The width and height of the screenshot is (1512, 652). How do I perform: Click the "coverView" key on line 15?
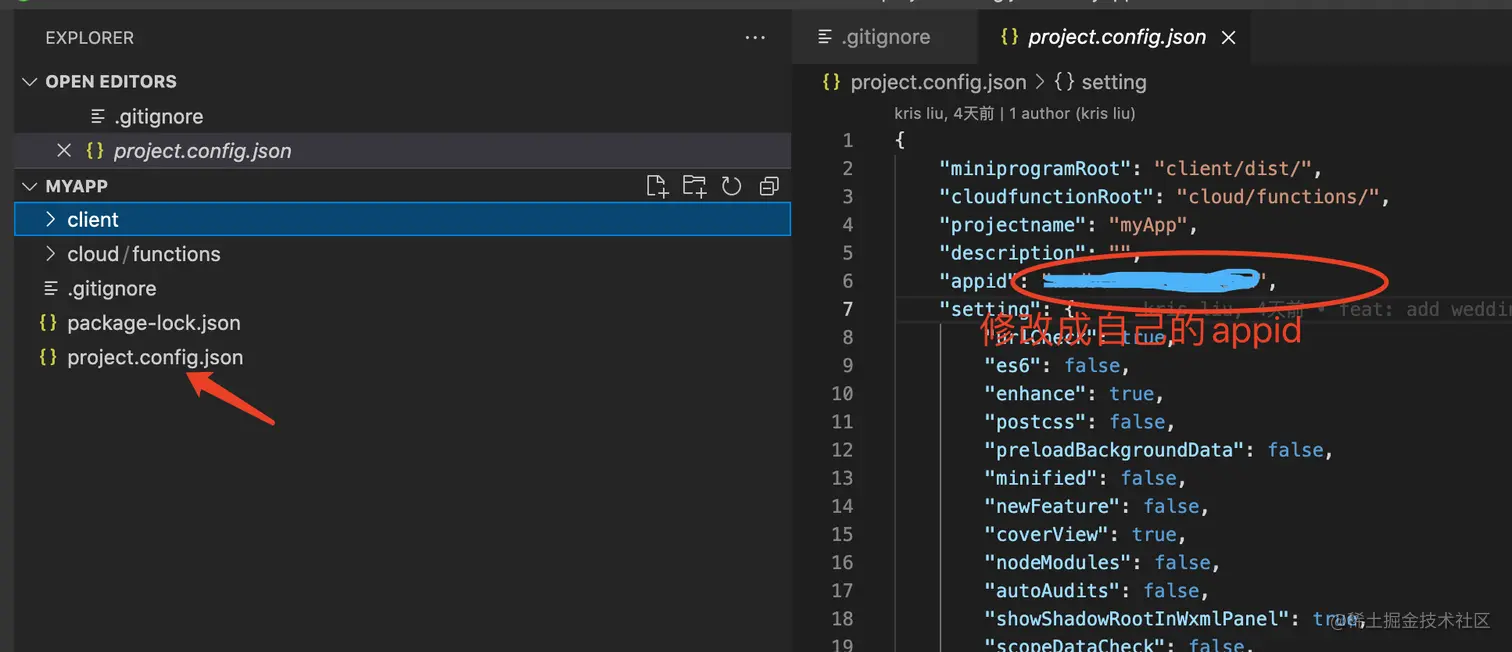pos(1047,534)
